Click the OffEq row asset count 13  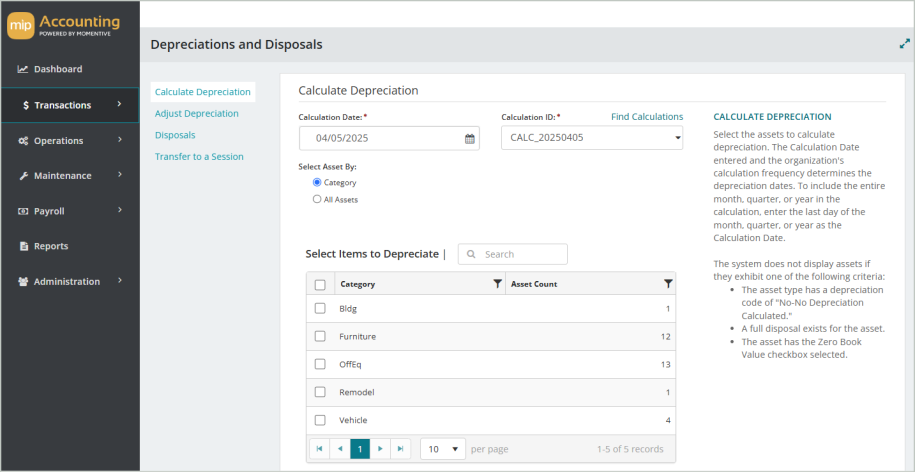[666, 365]
